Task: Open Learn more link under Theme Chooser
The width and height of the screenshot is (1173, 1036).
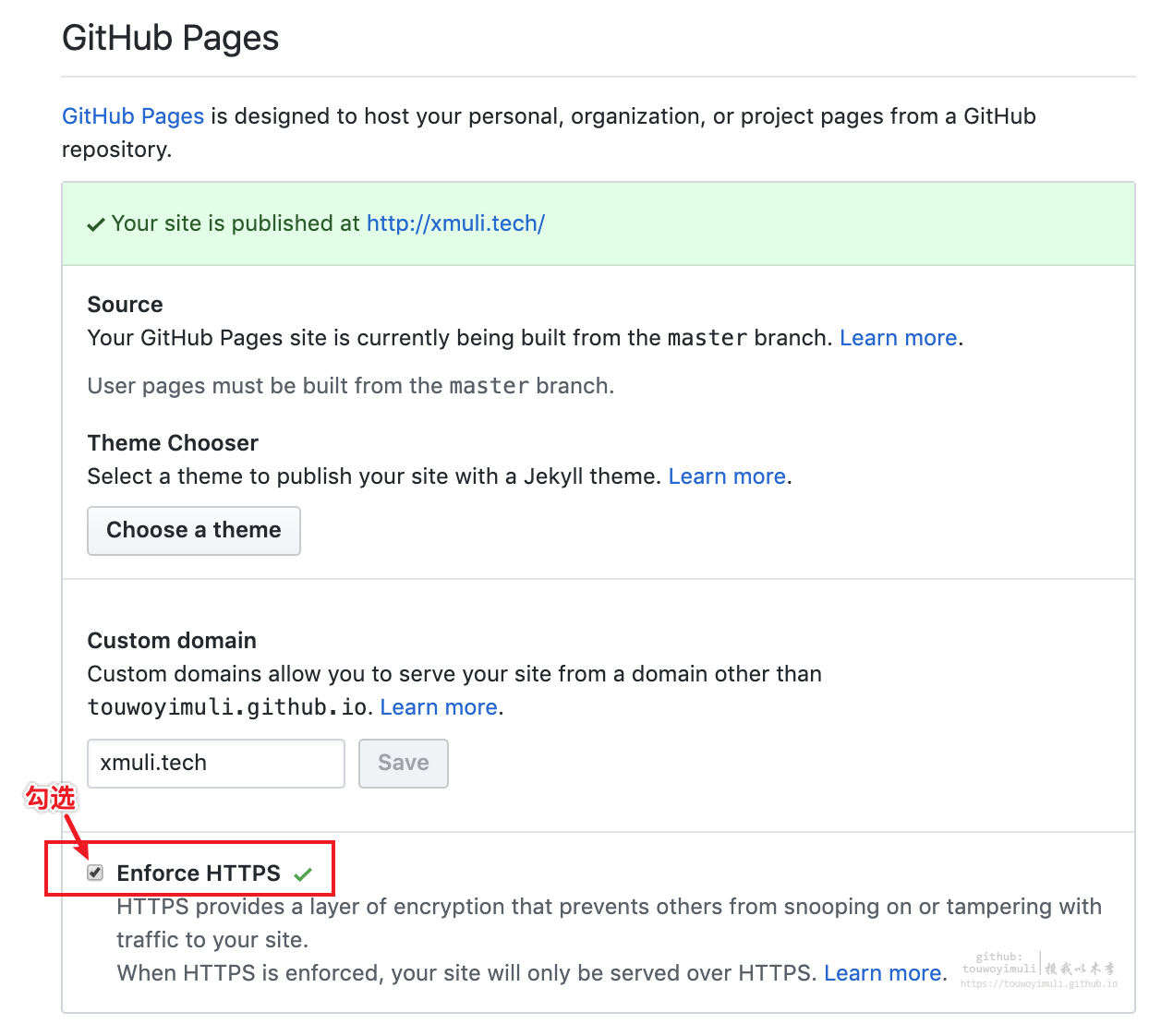Action: click(x=727, y=476)
